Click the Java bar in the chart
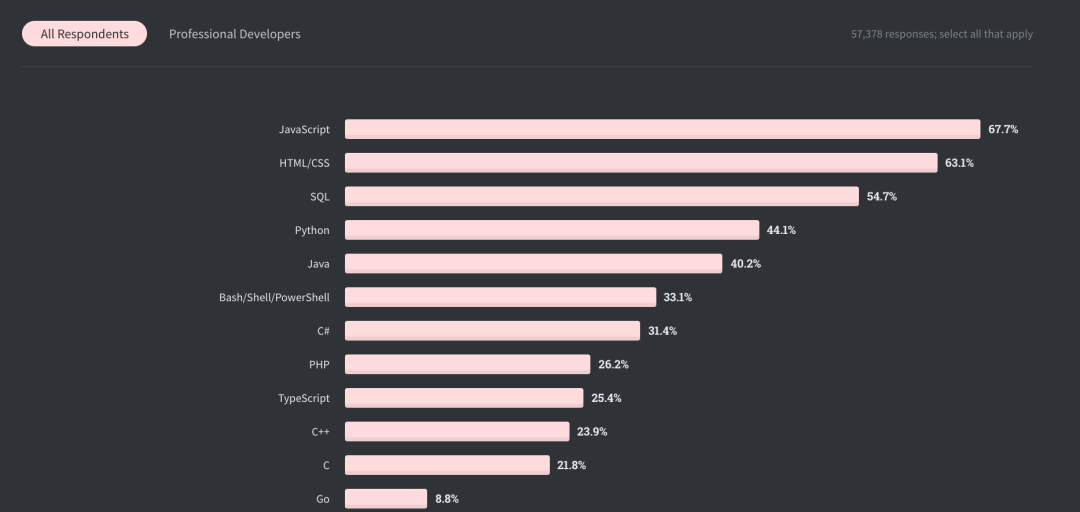 [533, 264]
